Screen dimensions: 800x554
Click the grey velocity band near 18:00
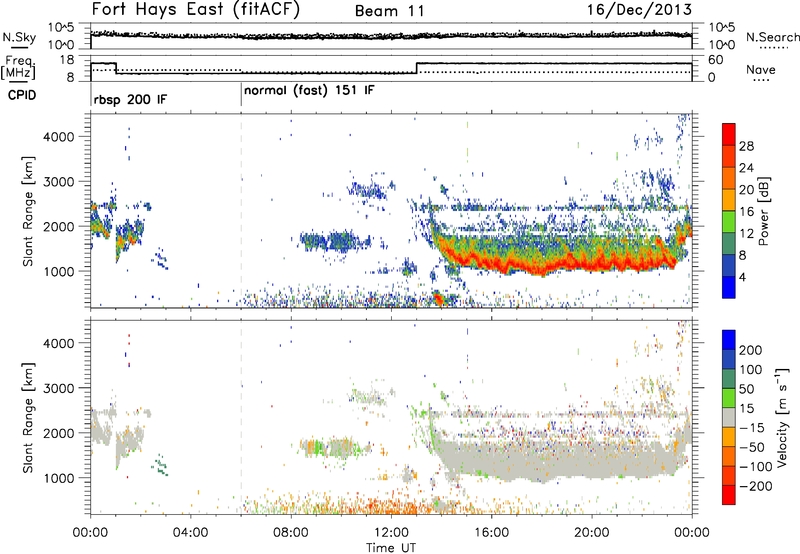pos(542,462)
